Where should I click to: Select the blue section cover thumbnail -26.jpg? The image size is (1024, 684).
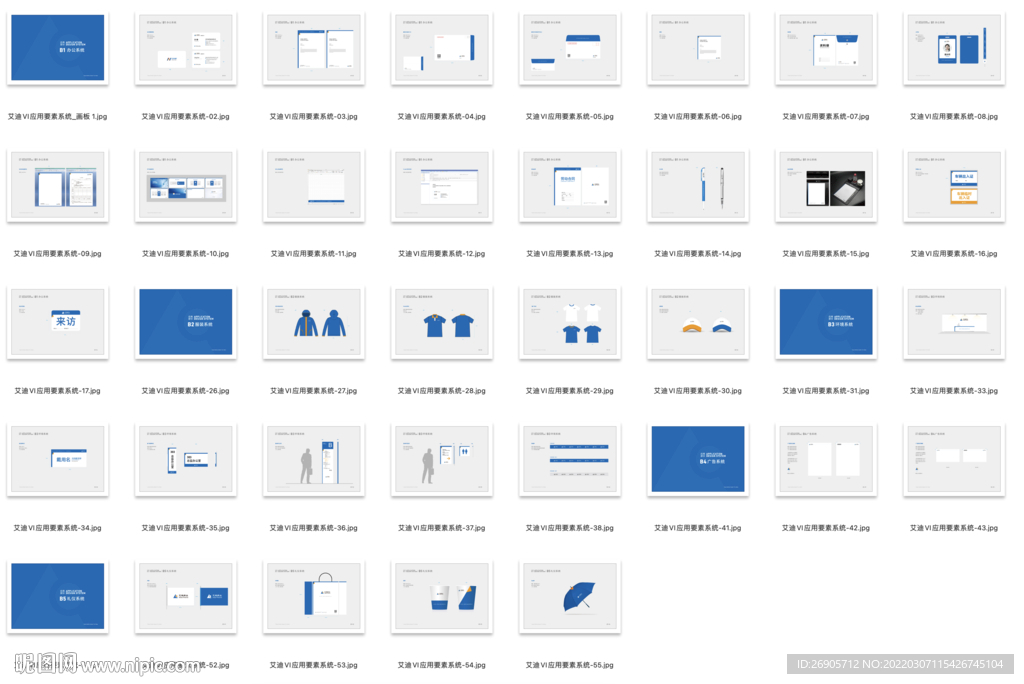click(185, 322)
